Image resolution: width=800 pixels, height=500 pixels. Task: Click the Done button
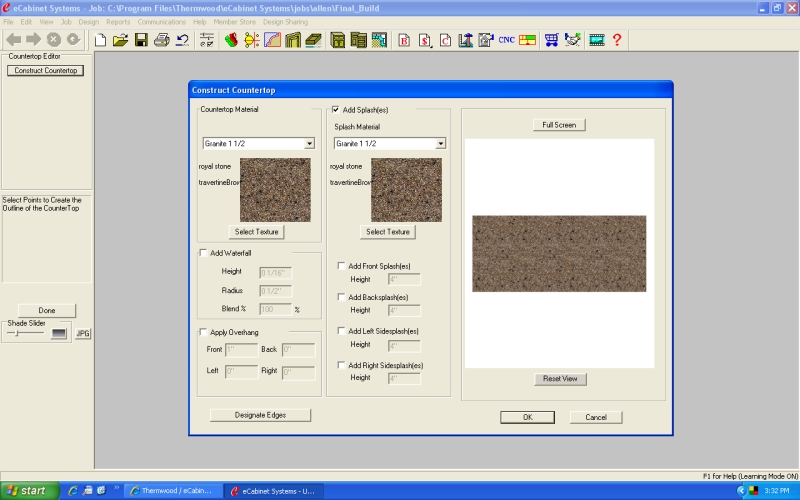pos(47,310)
